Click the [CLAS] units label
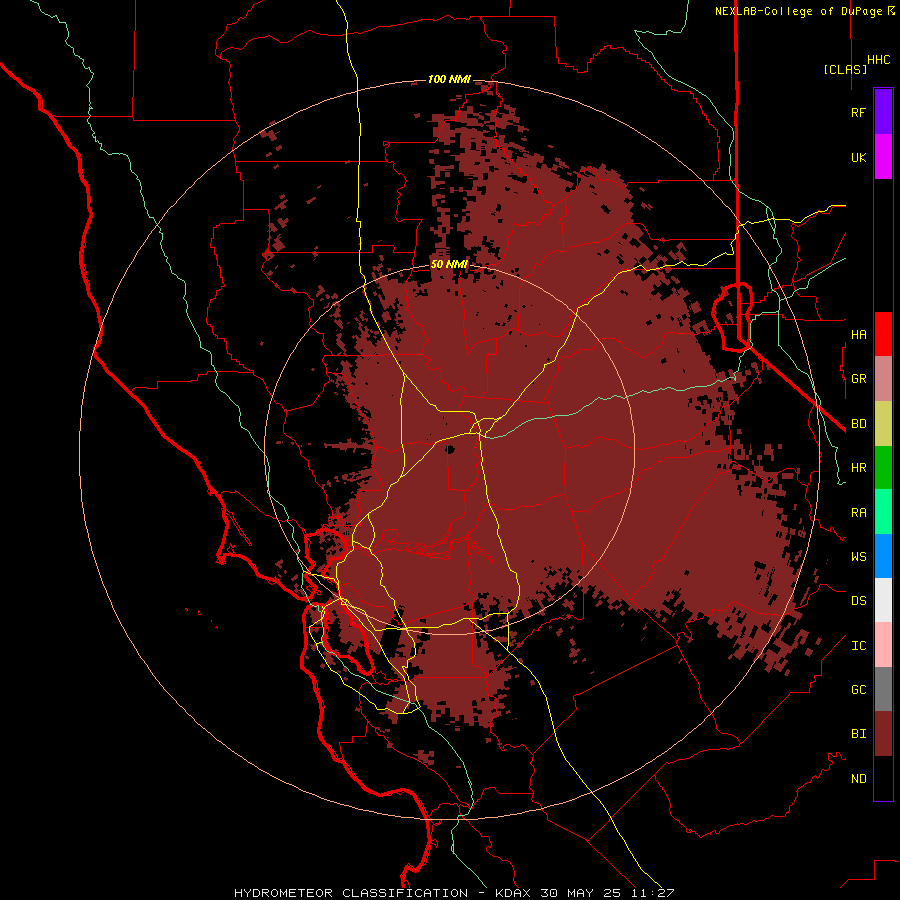 845,69
